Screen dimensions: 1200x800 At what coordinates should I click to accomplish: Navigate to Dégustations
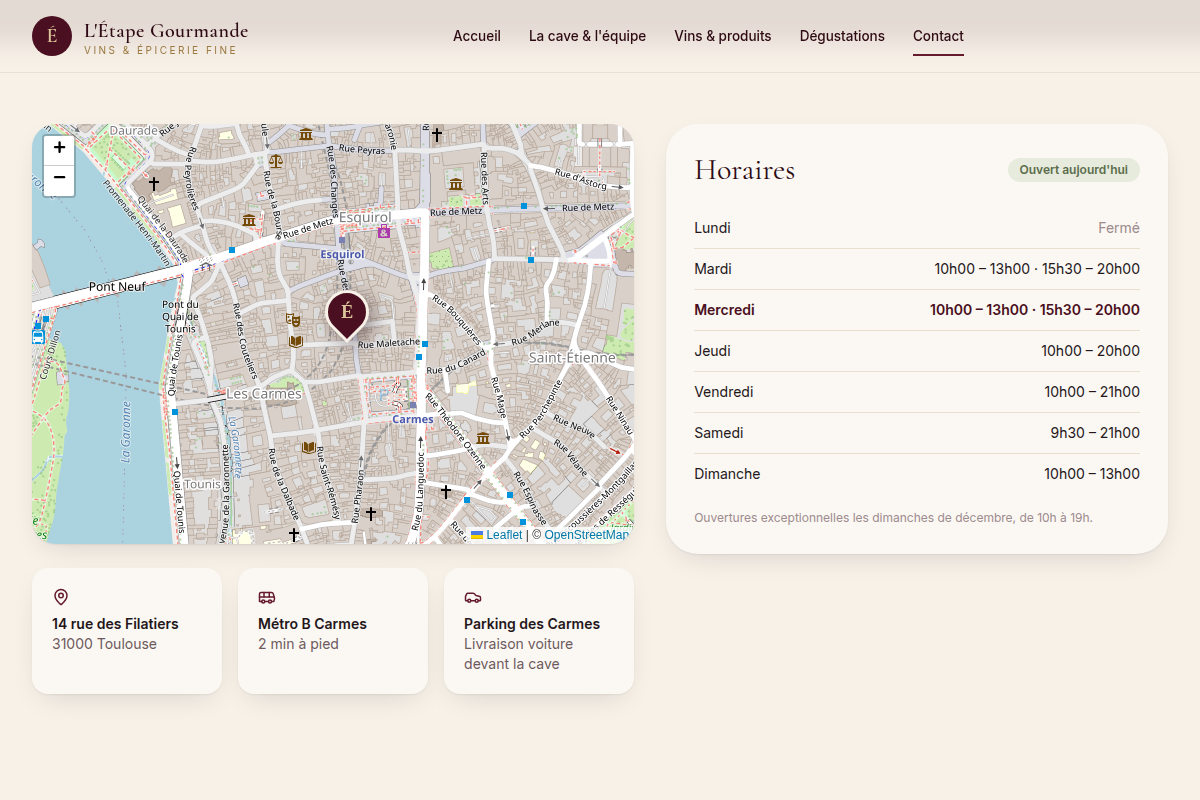[842, 36]
